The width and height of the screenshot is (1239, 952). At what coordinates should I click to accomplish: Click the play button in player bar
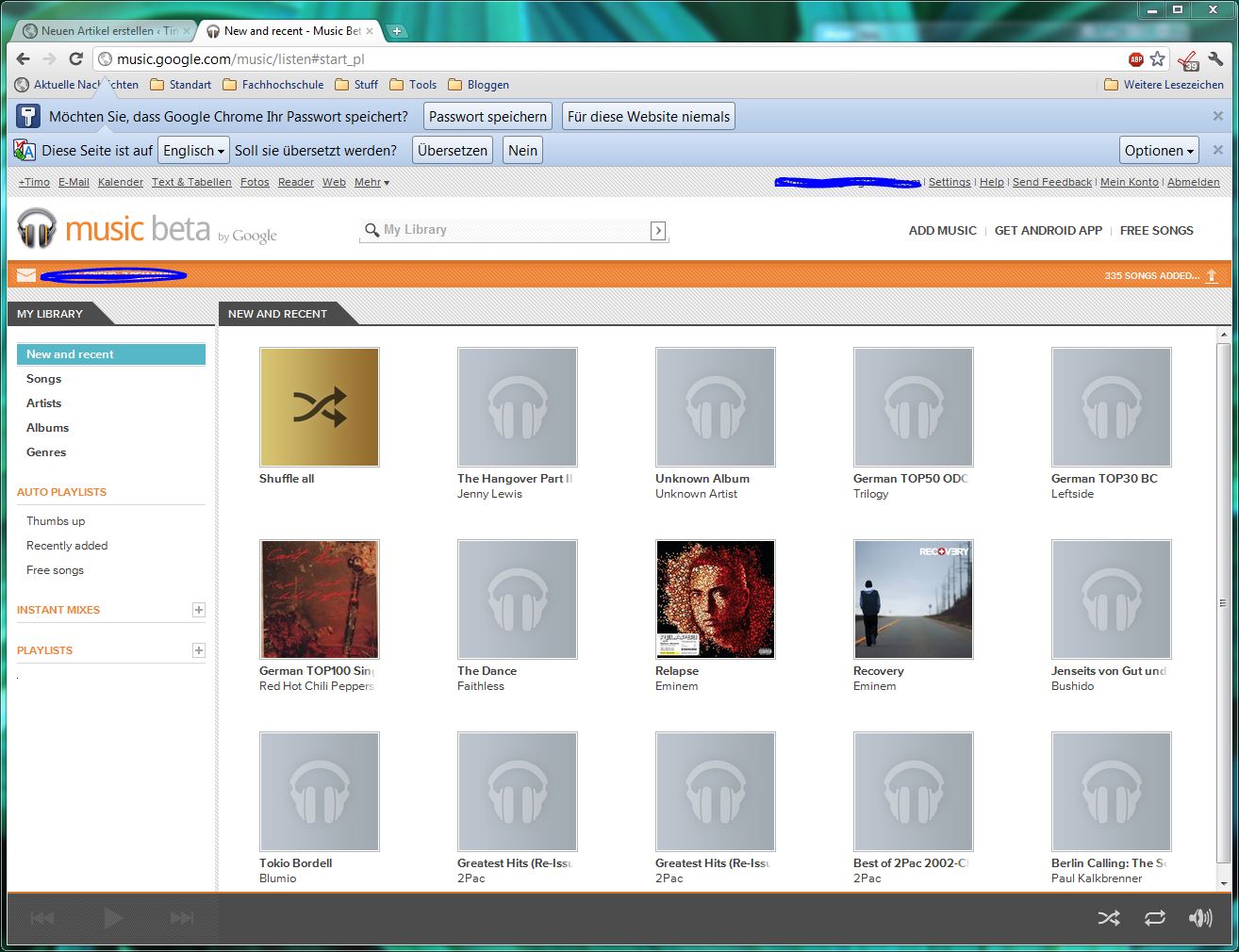click(113, 918)
